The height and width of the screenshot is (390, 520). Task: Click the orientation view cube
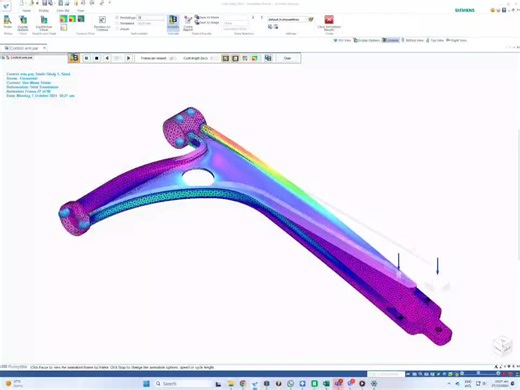tap(502, 345)
